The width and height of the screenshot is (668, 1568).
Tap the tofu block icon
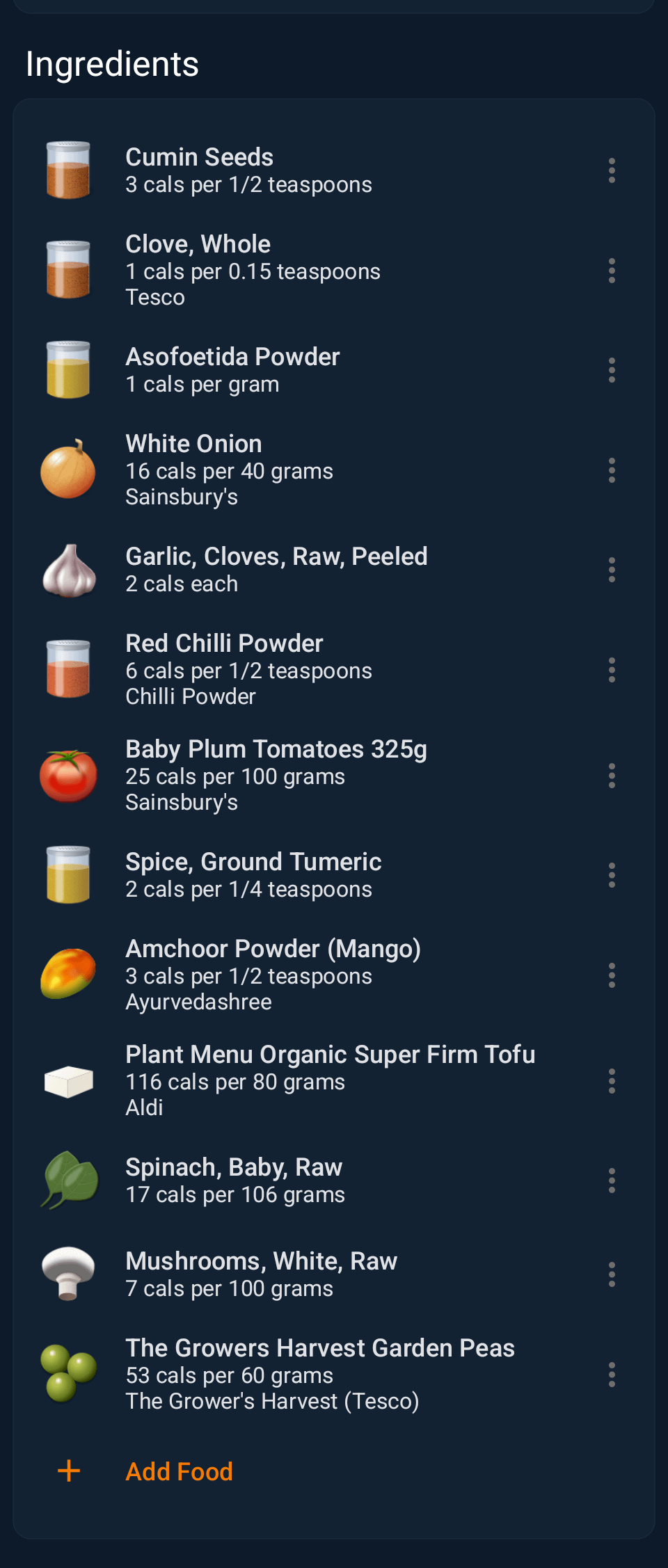pyautogui.click(x=68, y=1082)
